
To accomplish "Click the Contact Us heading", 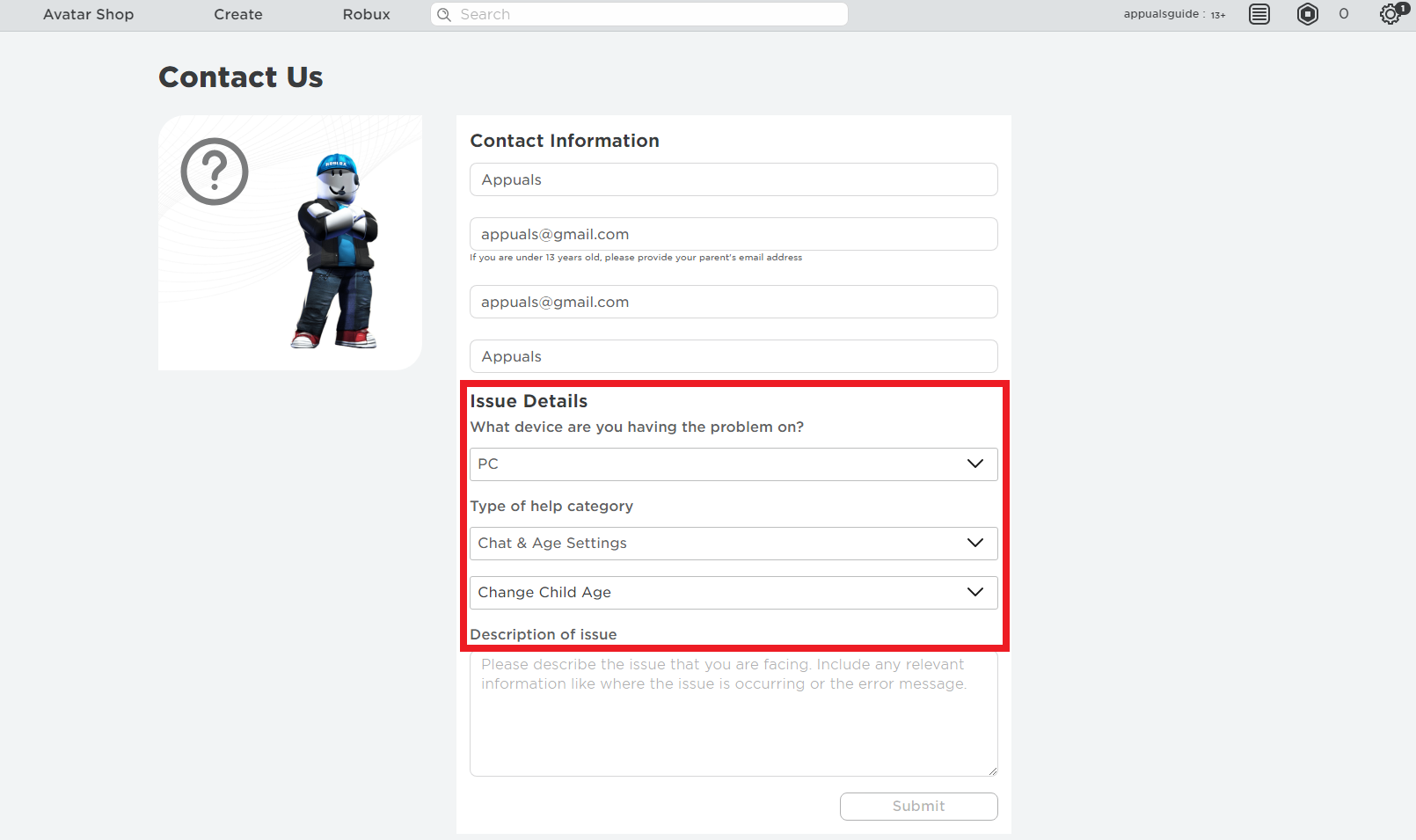I will point(241,77).
